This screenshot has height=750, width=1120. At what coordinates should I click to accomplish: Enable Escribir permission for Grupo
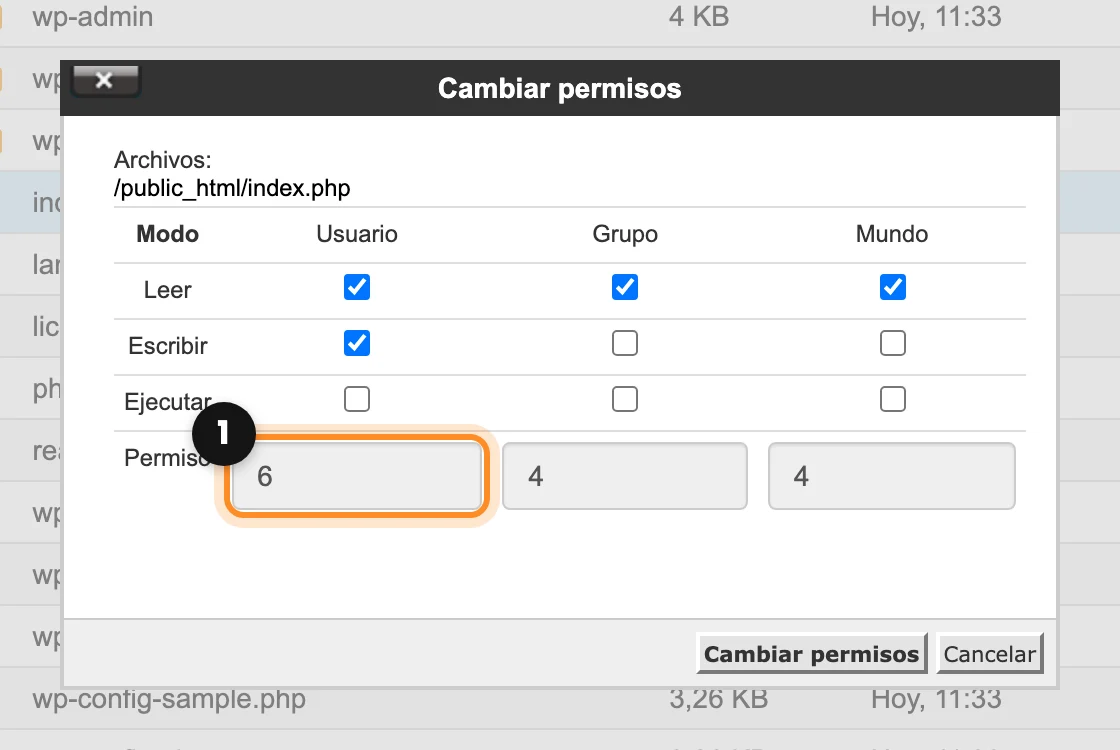coord(624,343)
